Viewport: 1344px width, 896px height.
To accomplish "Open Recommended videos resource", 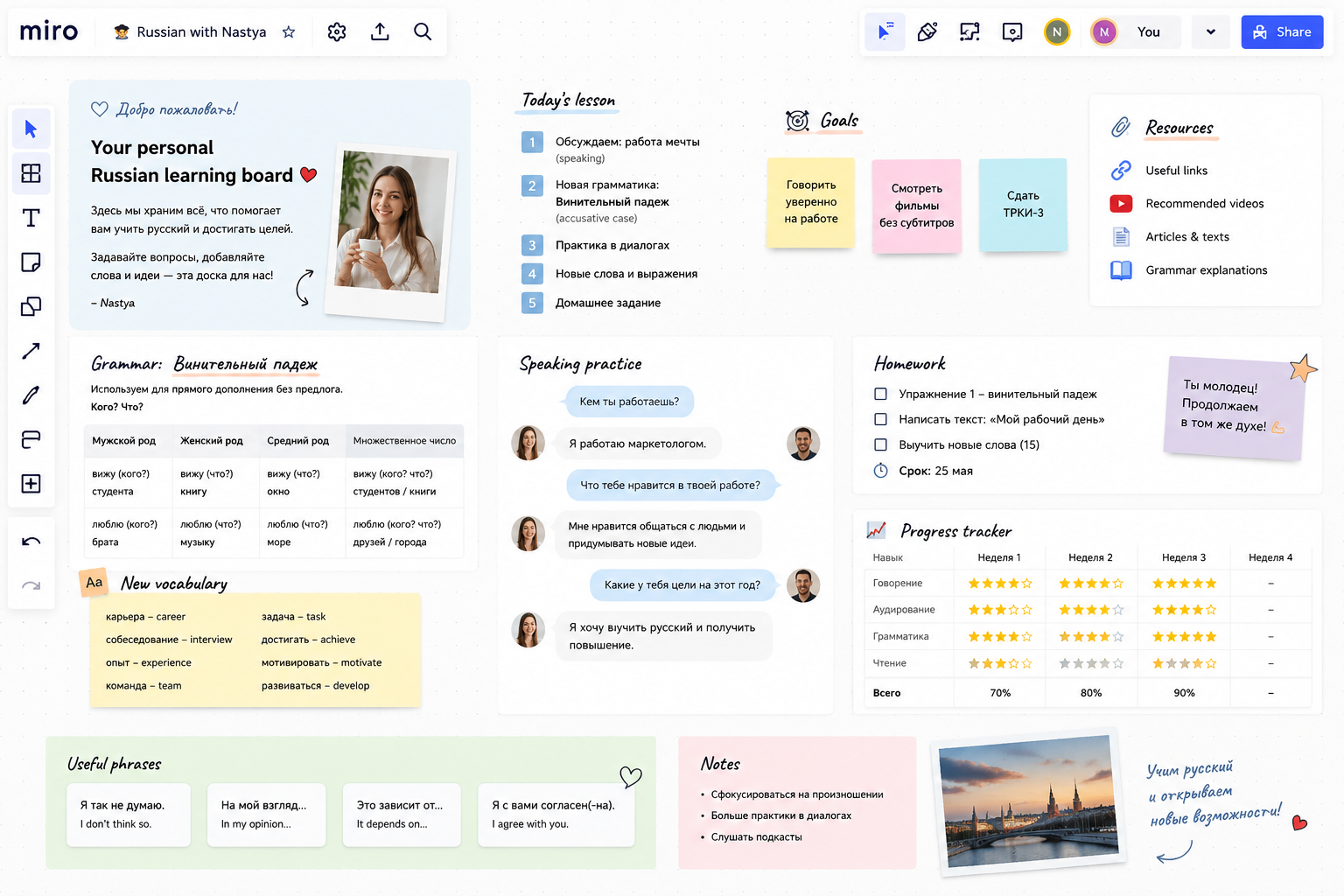I will click(x=1204, y=204).
